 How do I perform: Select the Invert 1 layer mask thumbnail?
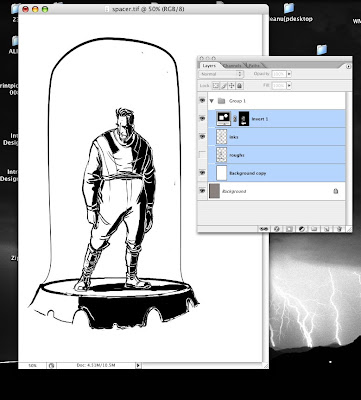tap(244, 119)
